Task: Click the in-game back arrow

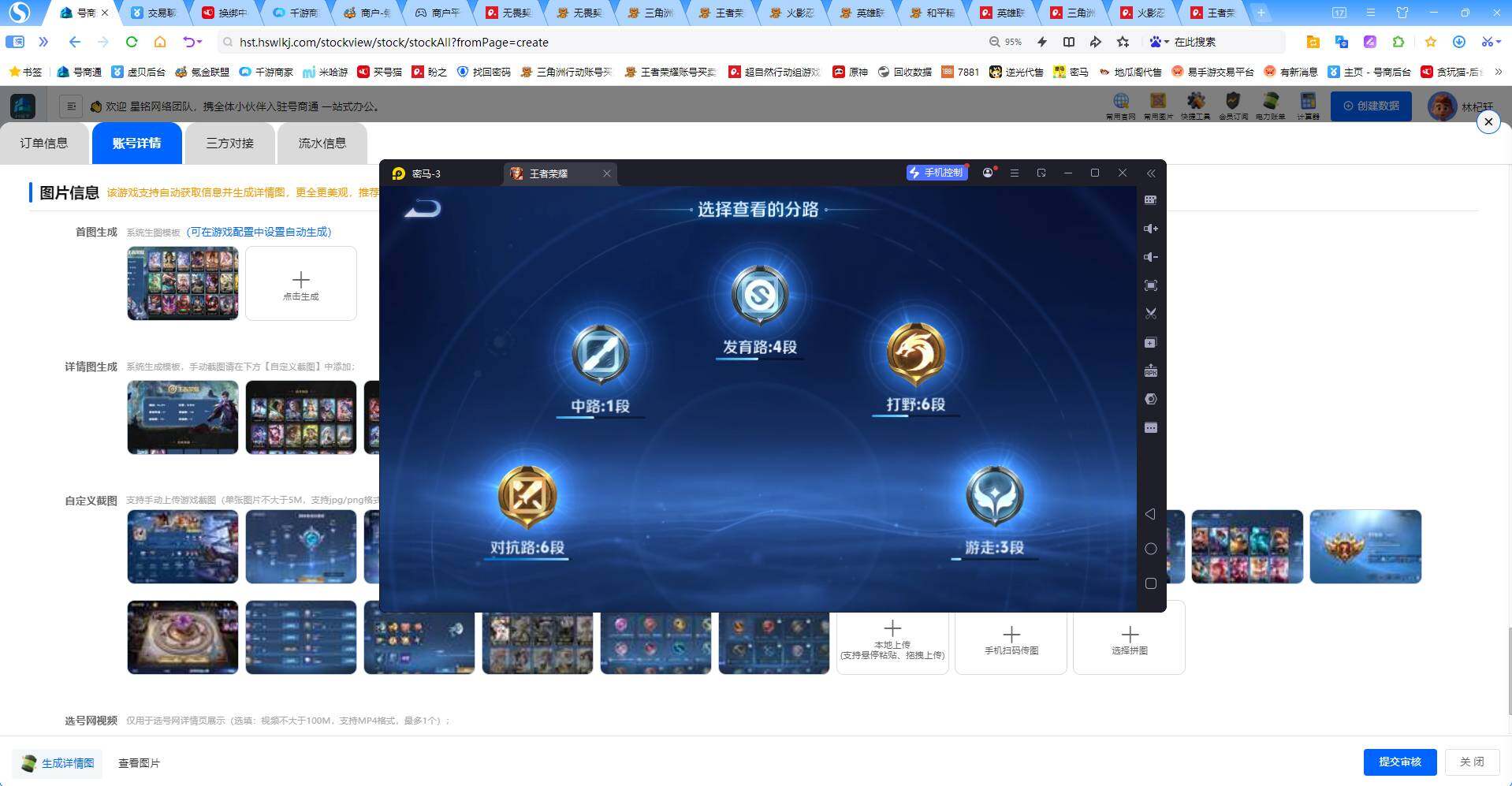Action: click(x=423, y=209)
